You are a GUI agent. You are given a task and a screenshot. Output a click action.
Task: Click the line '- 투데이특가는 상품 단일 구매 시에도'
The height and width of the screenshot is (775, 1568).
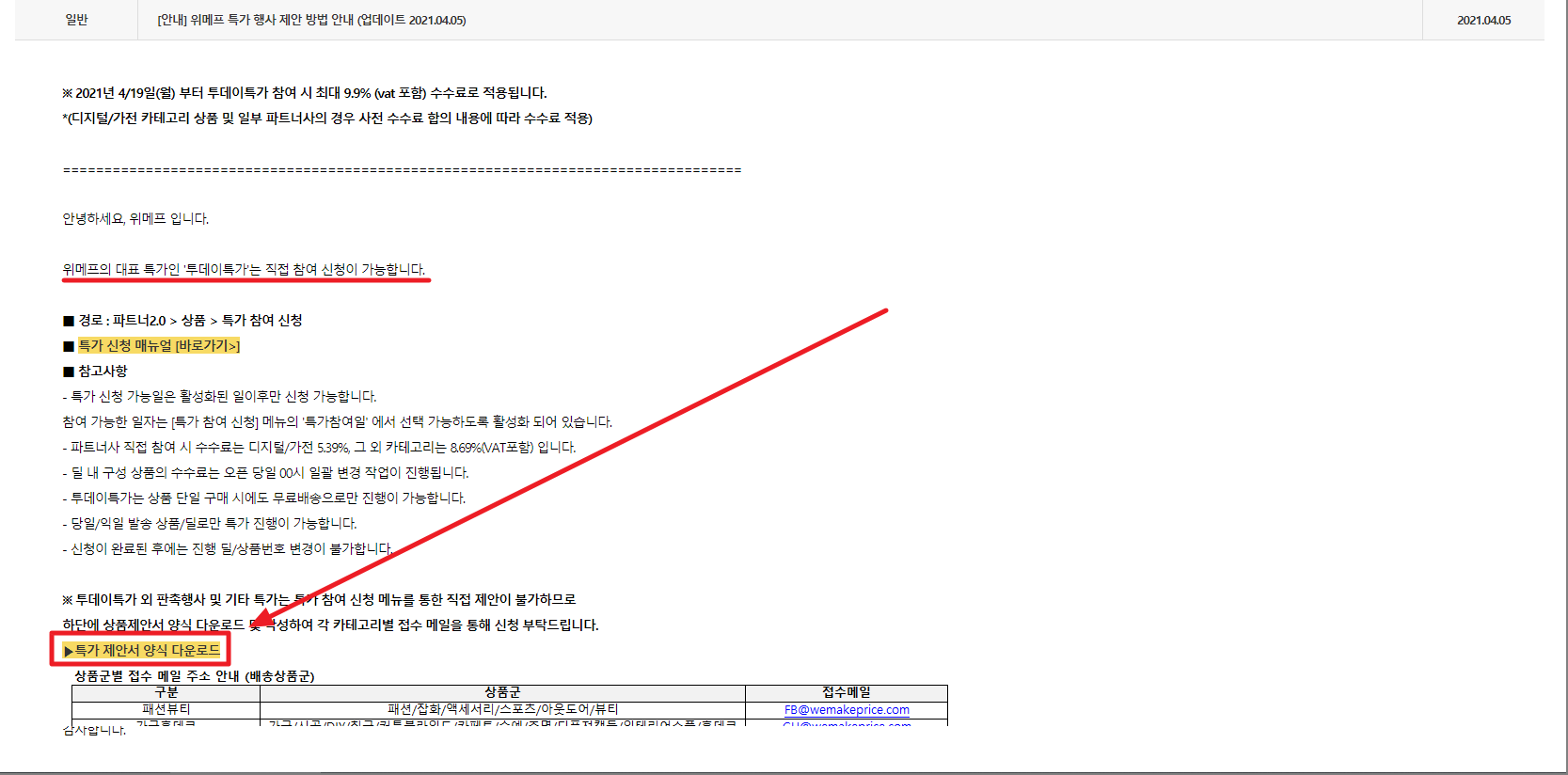(x=264, y=498)
